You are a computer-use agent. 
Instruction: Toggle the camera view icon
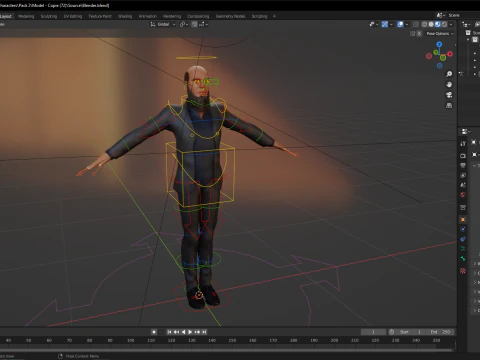(x=449, y=95)
